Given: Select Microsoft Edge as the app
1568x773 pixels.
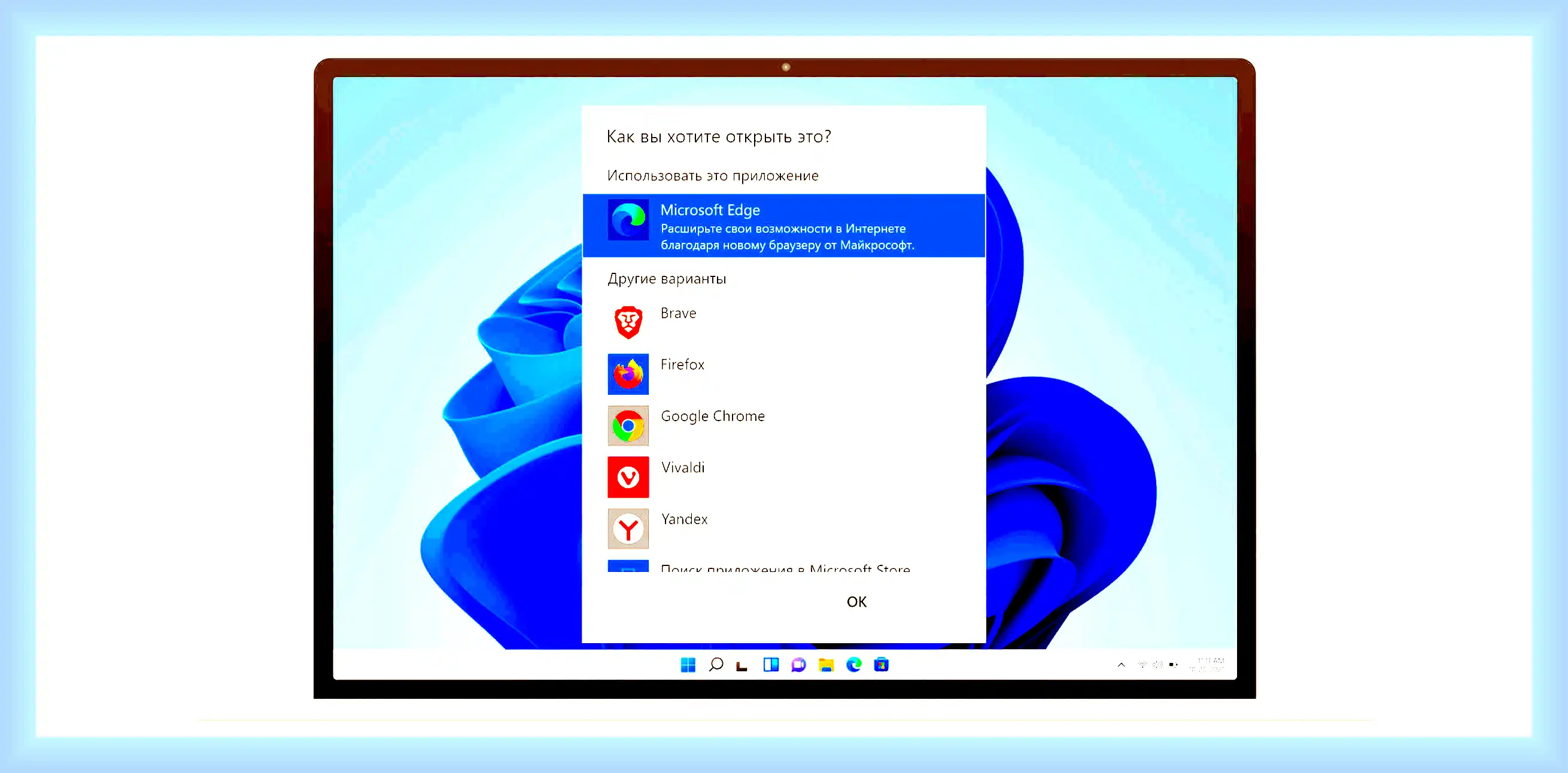Looking at the screenshot, I should tap(783, 225).
